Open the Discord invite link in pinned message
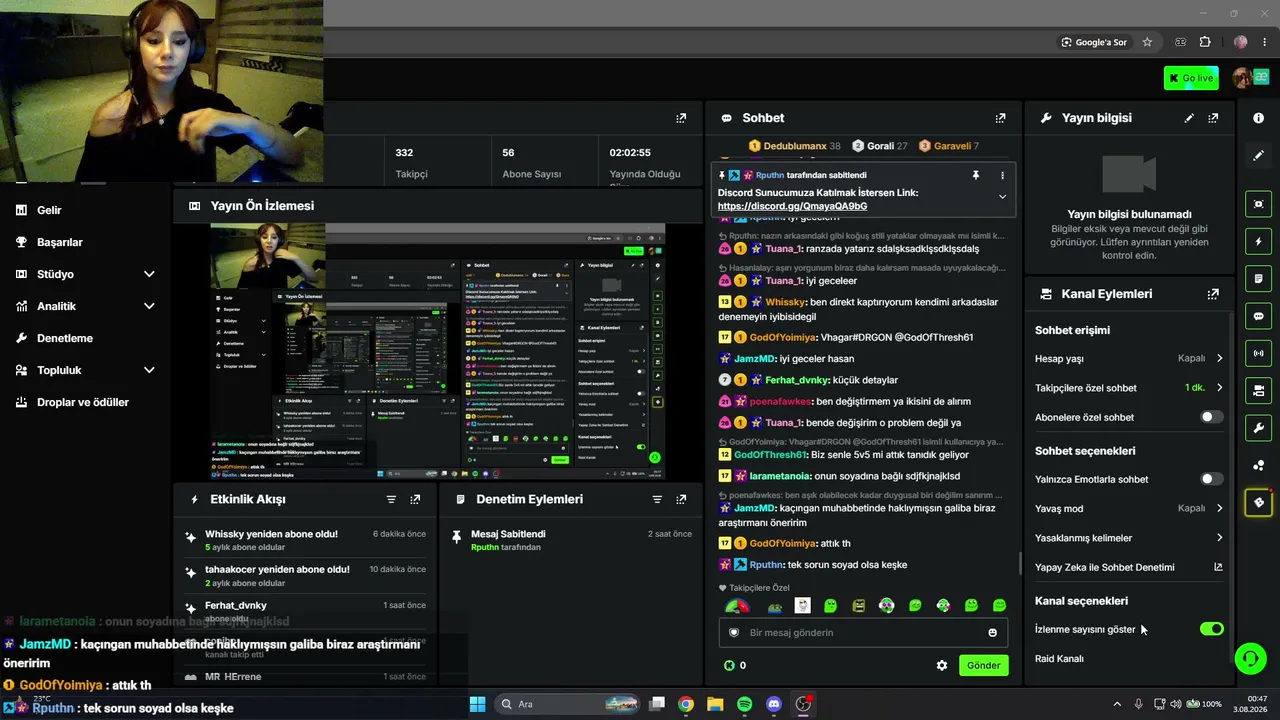This screenshot has height=720, width=1280. [792, 206]
